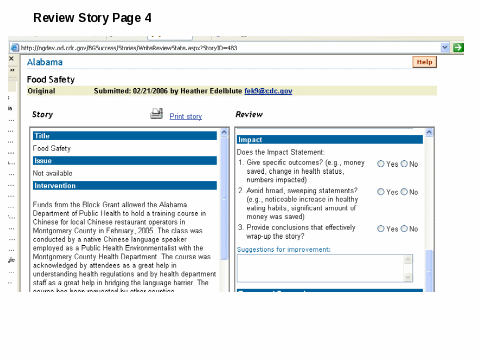Click the Review panel scroll up arrow
The width and height of the screenshot is (480, 360).
[x=429, y=132]
